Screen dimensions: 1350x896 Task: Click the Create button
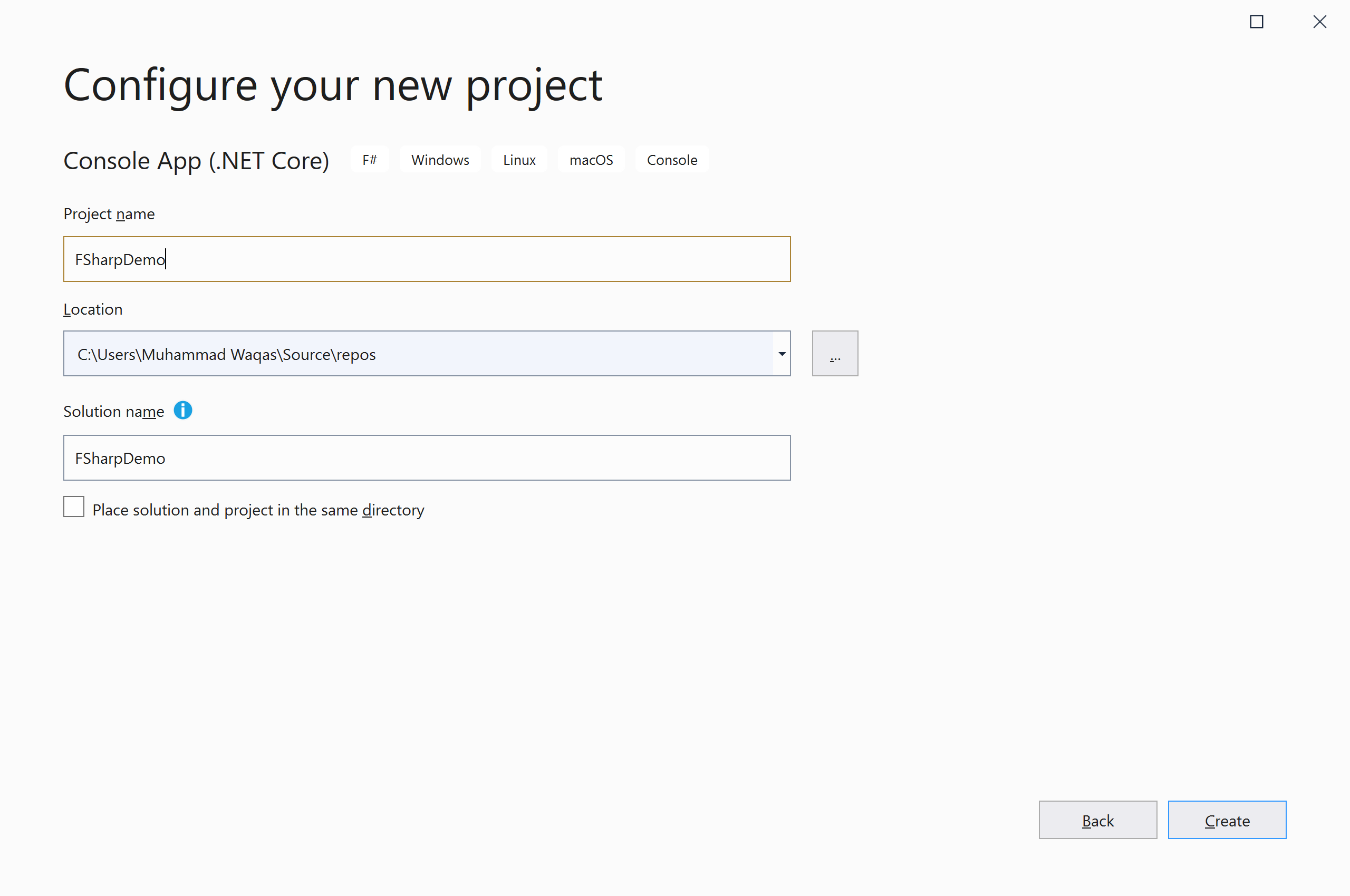coord(1227,820)
